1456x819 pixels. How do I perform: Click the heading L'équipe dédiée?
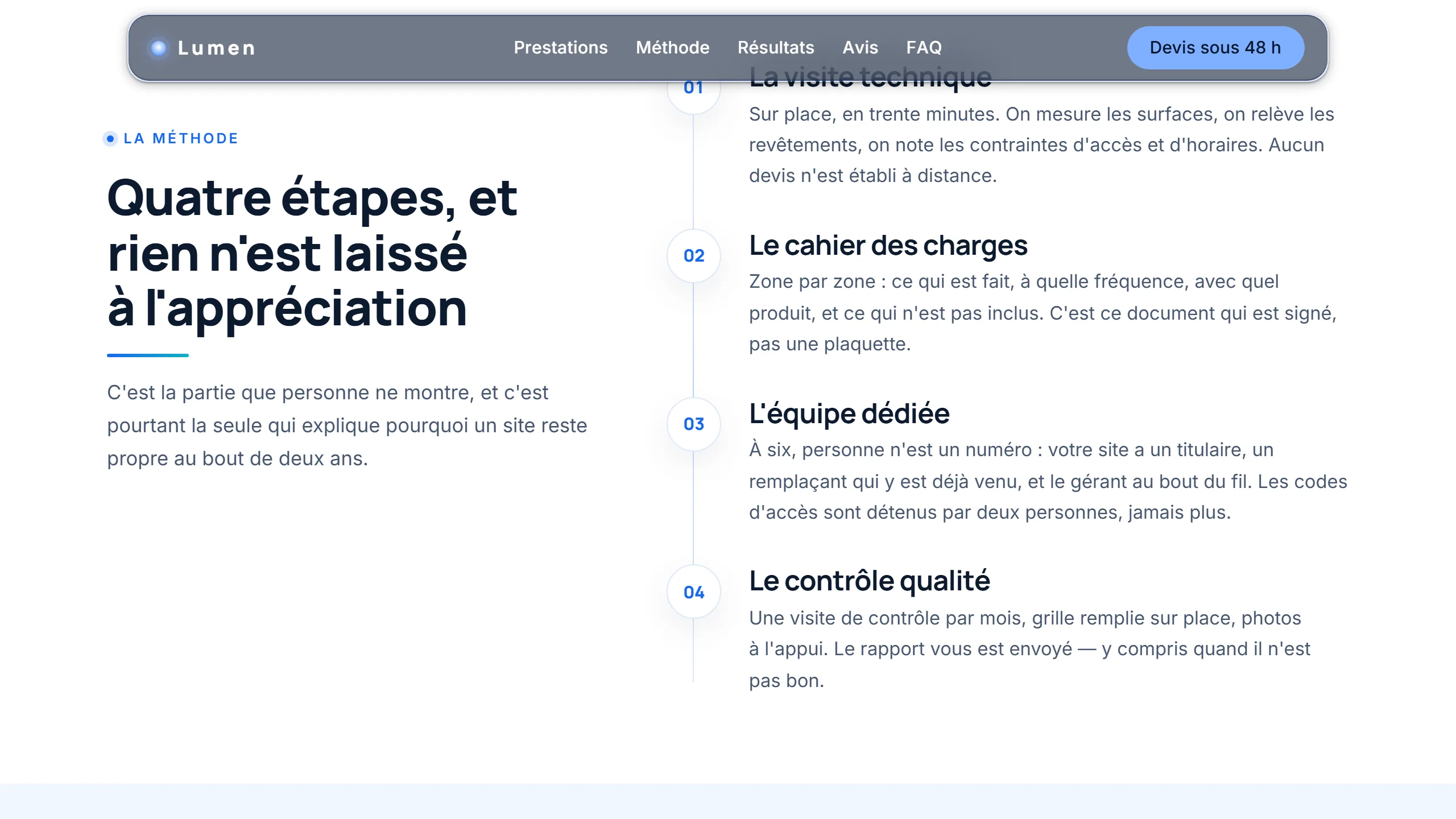coord(849,413)
